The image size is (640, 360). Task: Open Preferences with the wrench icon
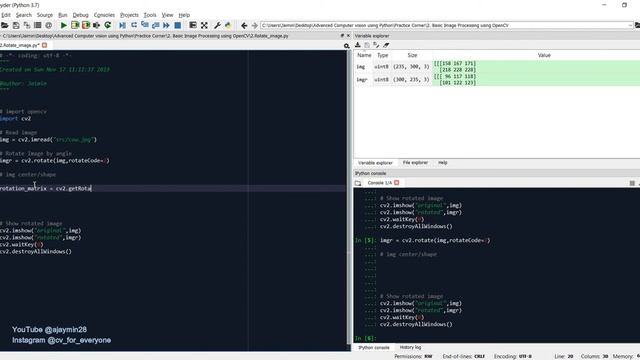[217, 25]
